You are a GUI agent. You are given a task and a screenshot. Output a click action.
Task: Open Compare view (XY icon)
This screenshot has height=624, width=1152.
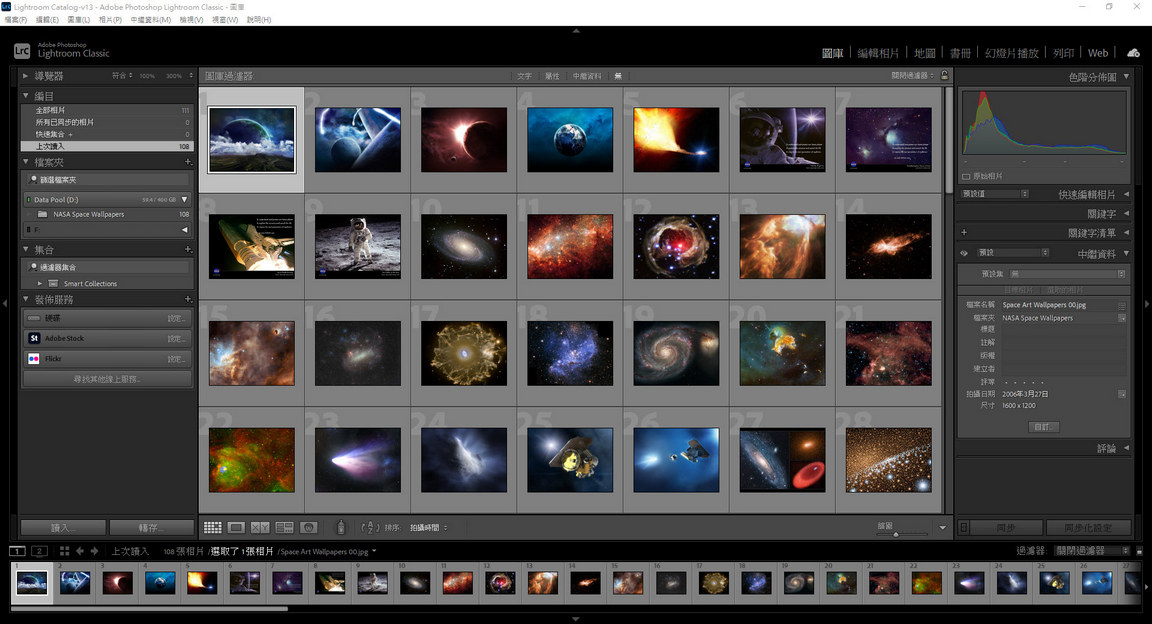coord(260,527)
